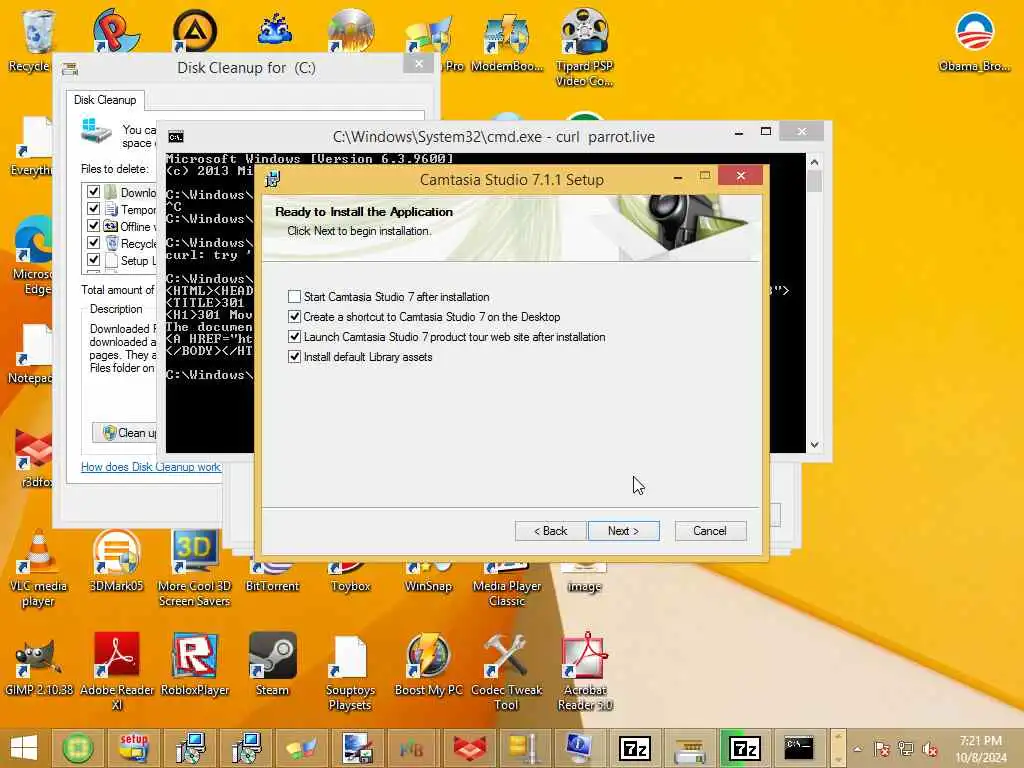Open Windows Start button
1024x768 pixels.
click(x=24, y=748)
